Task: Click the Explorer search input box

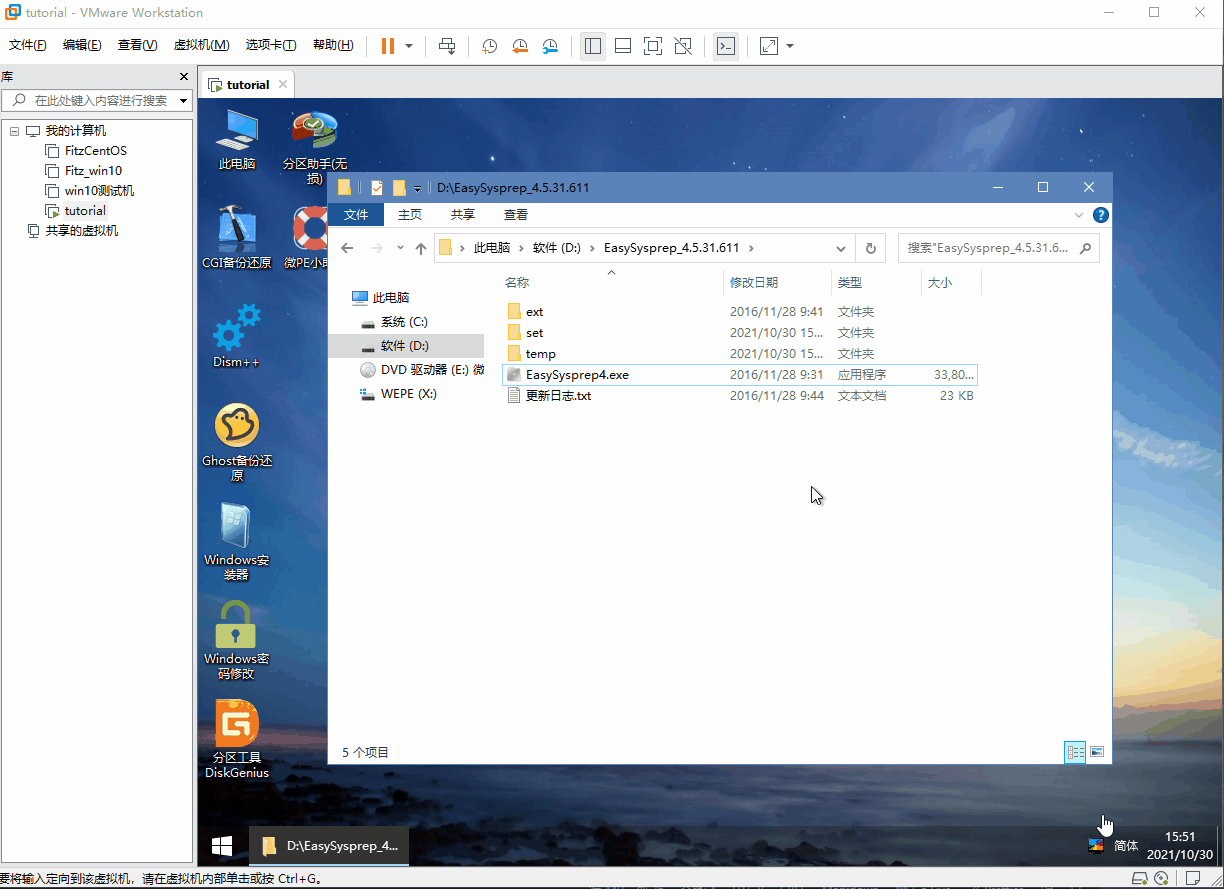Action: tap(988, 248)
